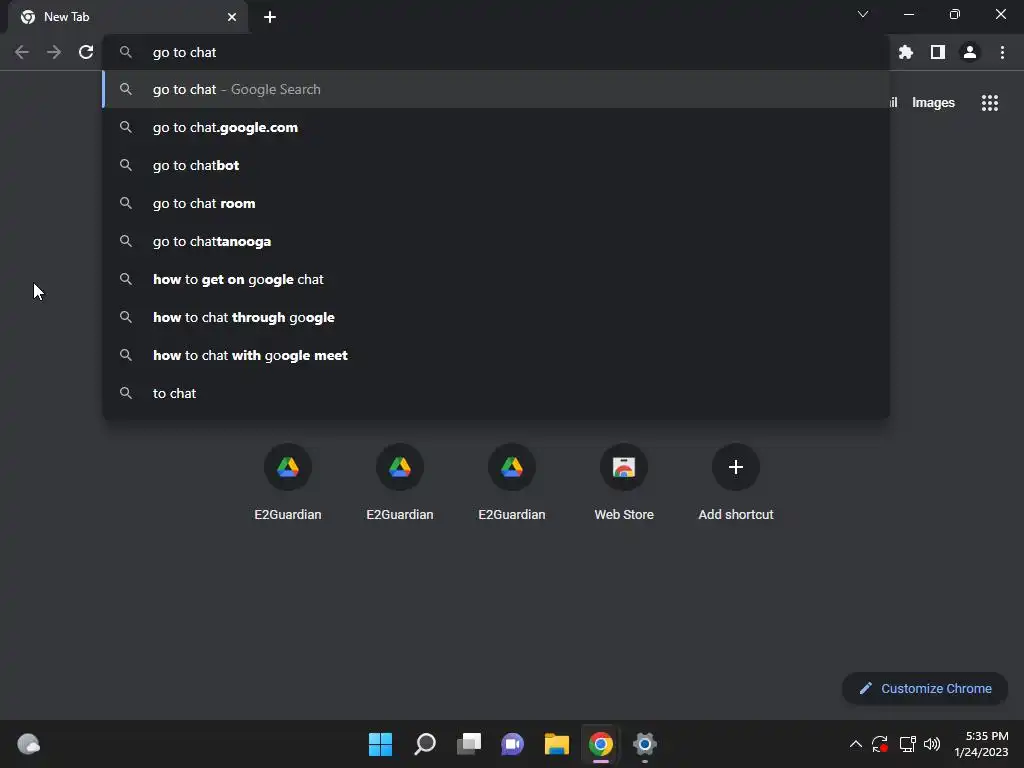Toggle the Chrome side panel icon
The image size is (1024, 768).
tap(938, 52)
